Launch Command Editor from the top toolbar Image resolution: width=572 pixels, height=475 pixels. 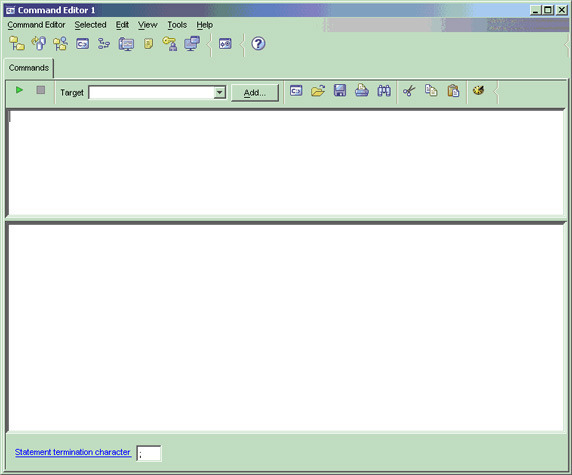click(82, 44)
